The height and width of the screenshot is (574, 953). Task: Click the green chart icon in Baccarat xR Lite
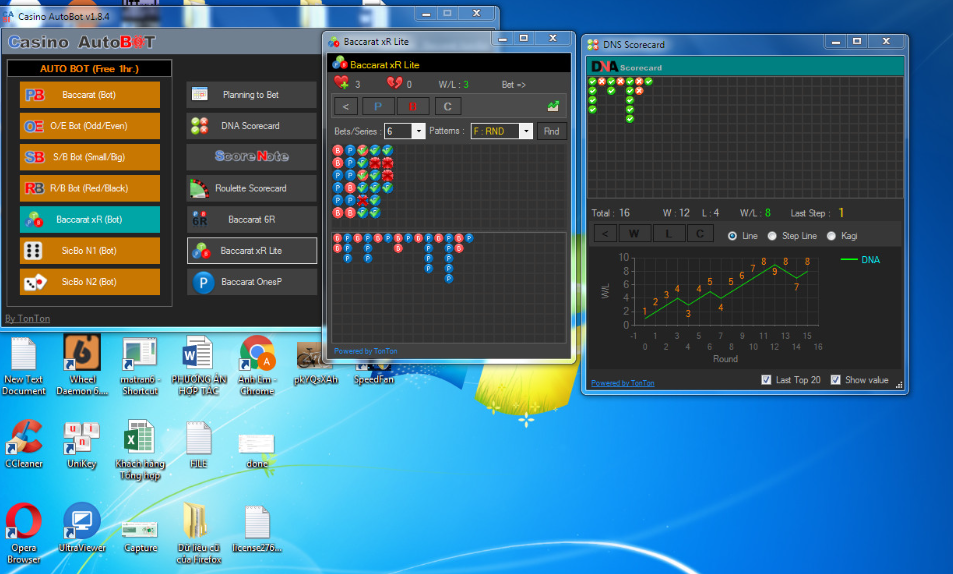pos(553,106)
